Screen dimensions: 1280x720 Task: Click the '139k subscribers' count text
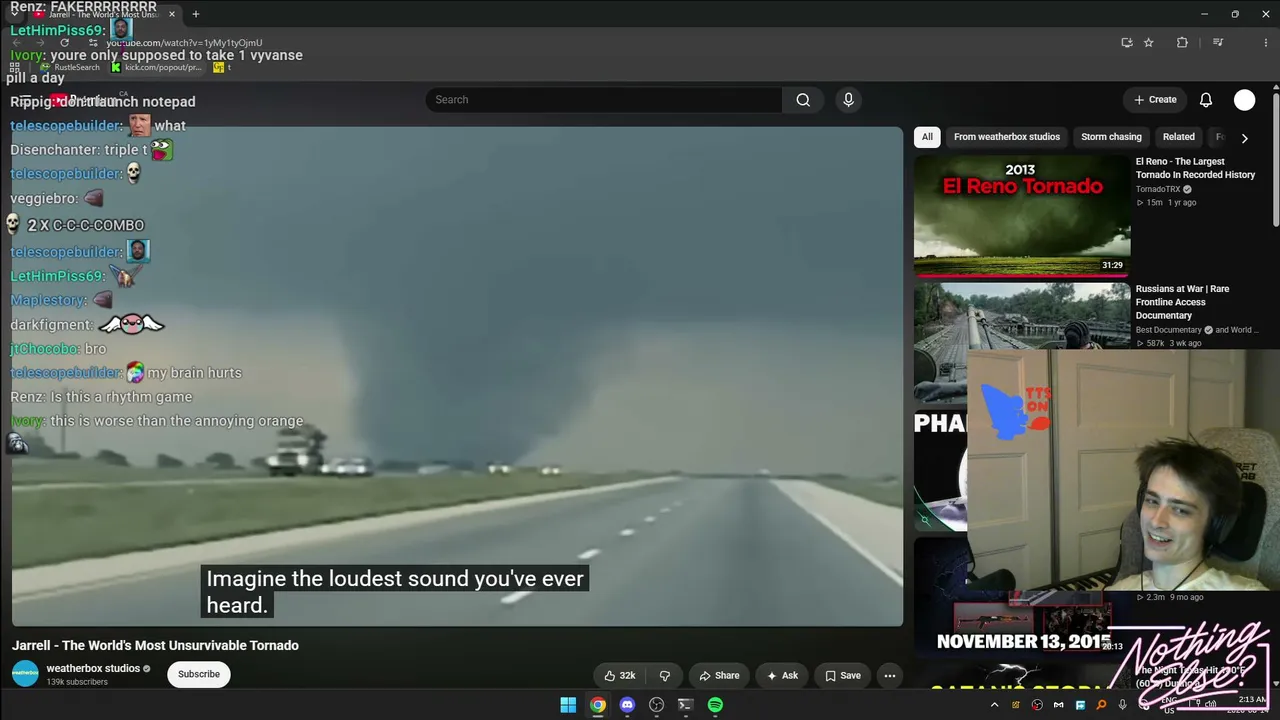click(x=77, y=682)
